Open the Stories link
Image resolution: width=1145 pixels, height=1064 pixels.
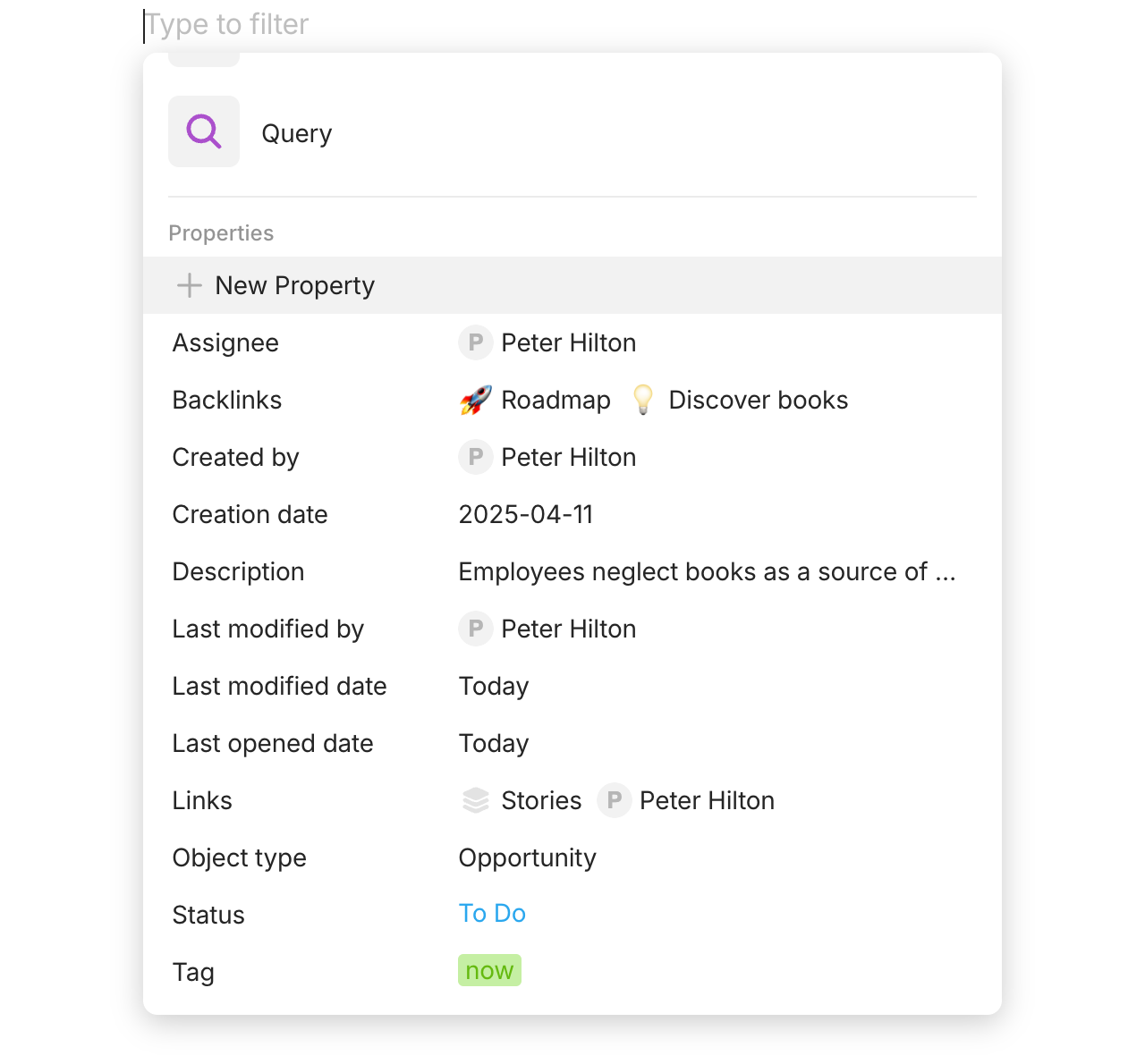pos(541,801)
